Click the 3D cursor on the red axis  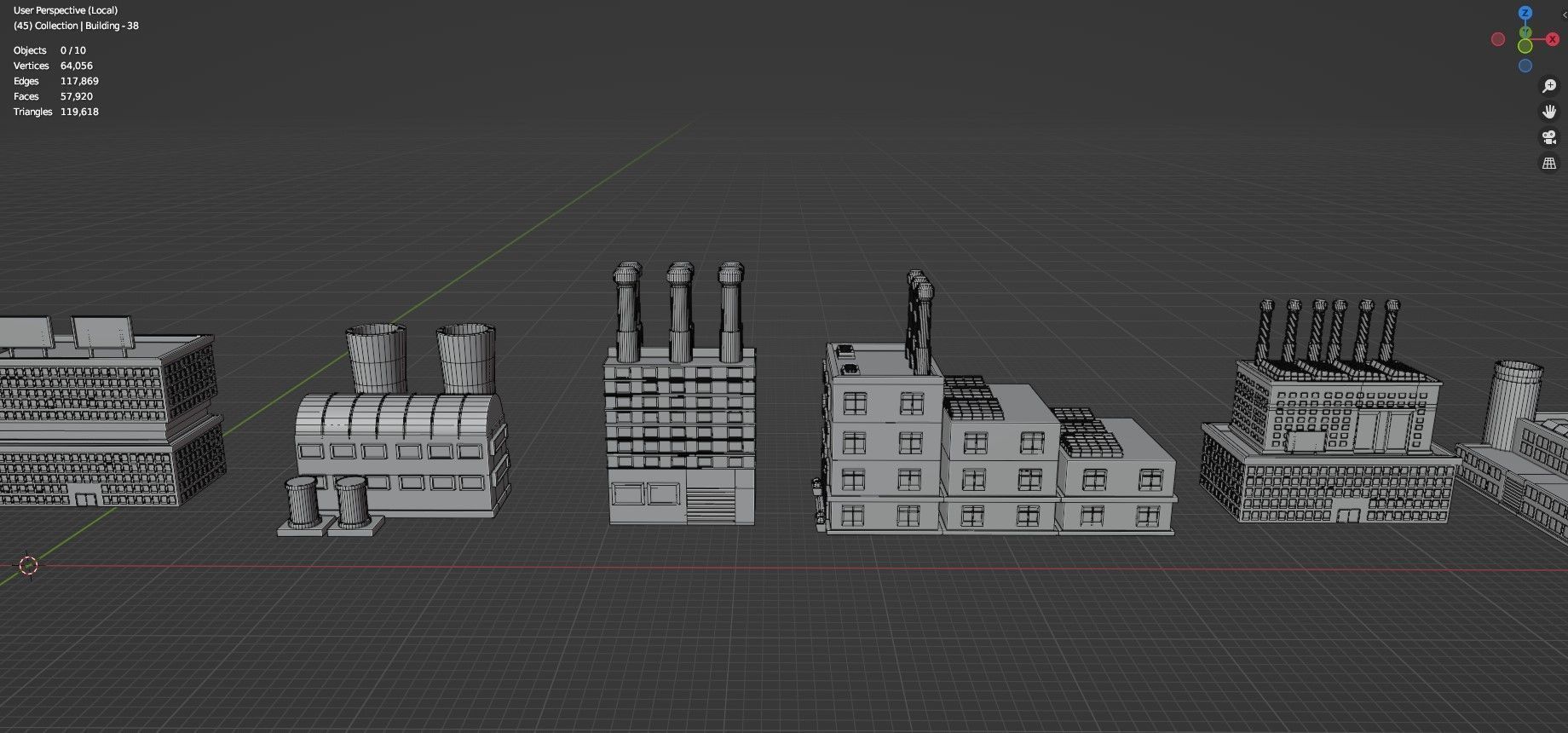[28, 565]
